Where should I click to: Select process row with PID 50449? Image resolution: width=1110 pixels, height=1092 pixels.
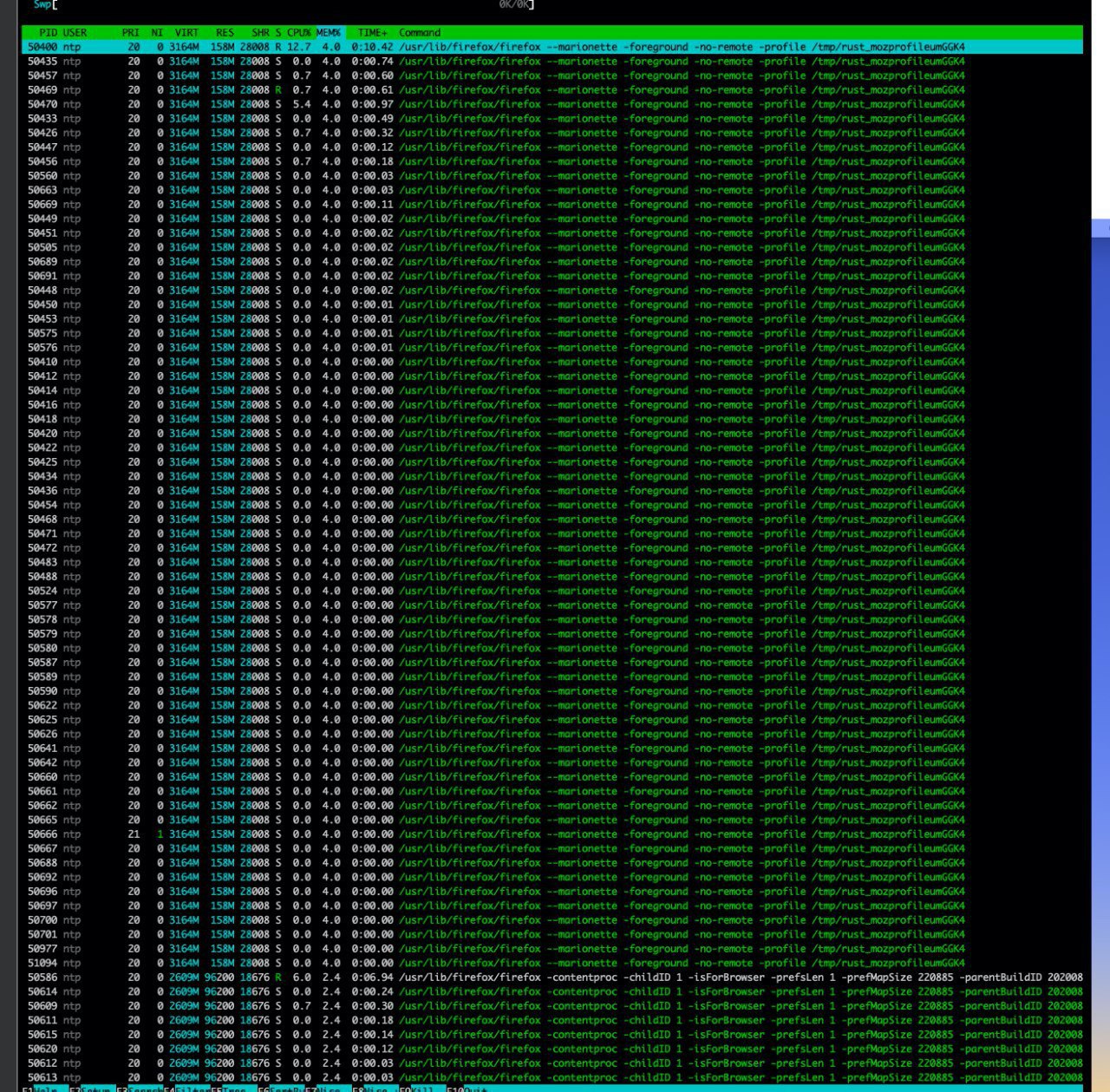pos(552,219)
